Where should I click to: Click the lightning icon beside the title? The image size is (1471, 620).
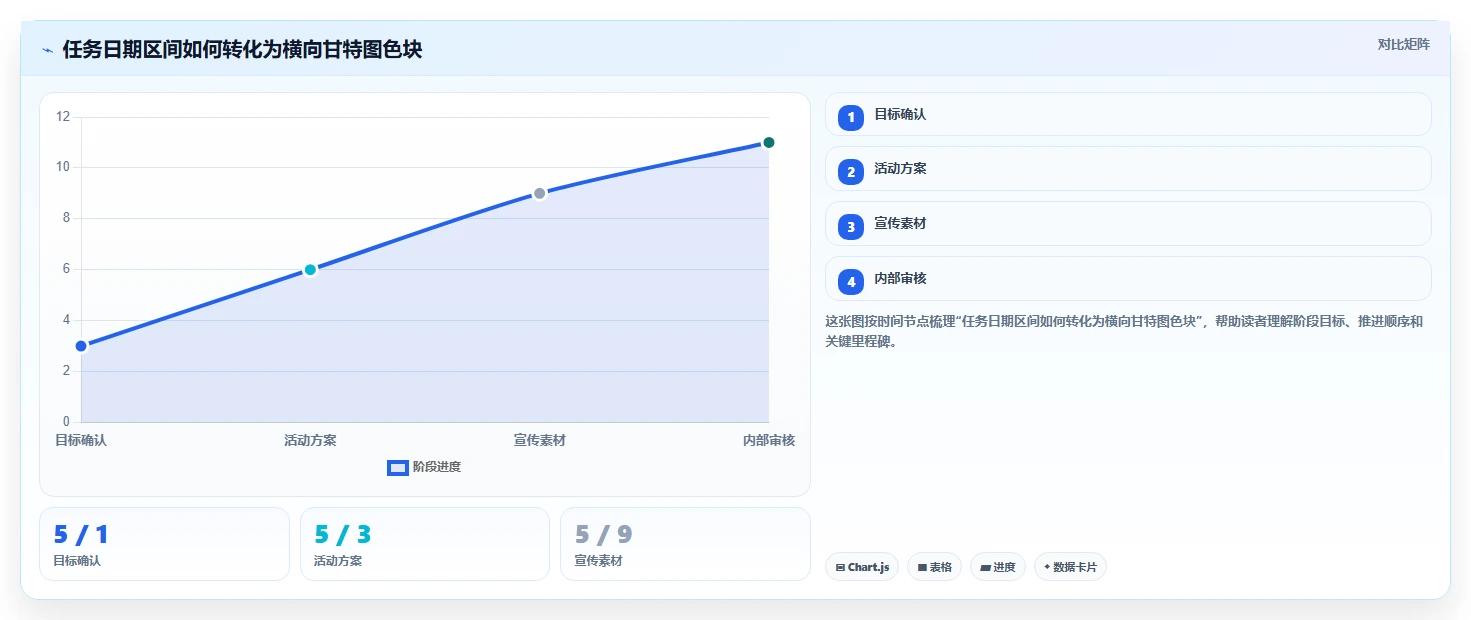click(47, 50)
